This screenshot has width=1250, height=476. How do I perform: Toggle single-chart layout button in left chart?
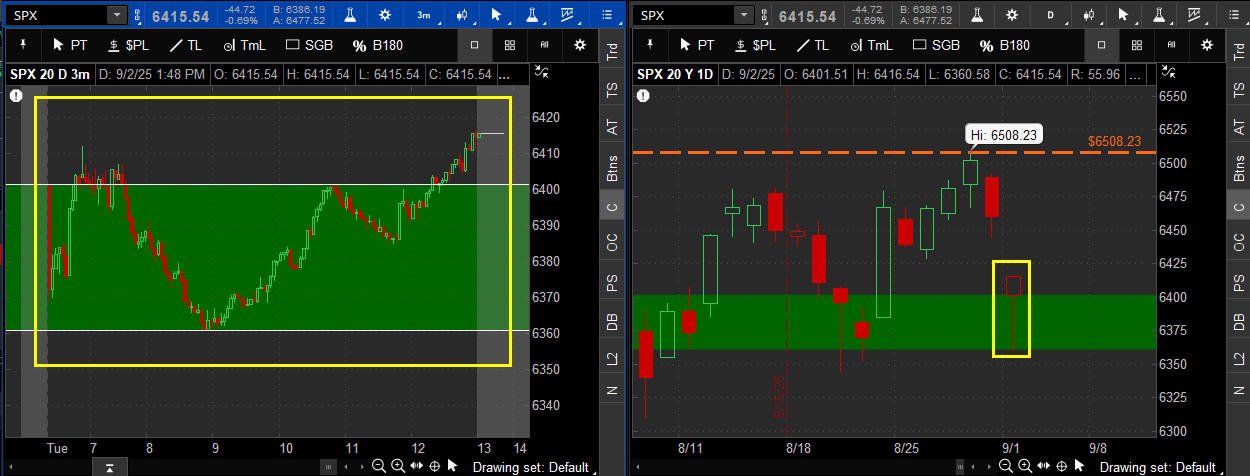[x=475, y=45]
